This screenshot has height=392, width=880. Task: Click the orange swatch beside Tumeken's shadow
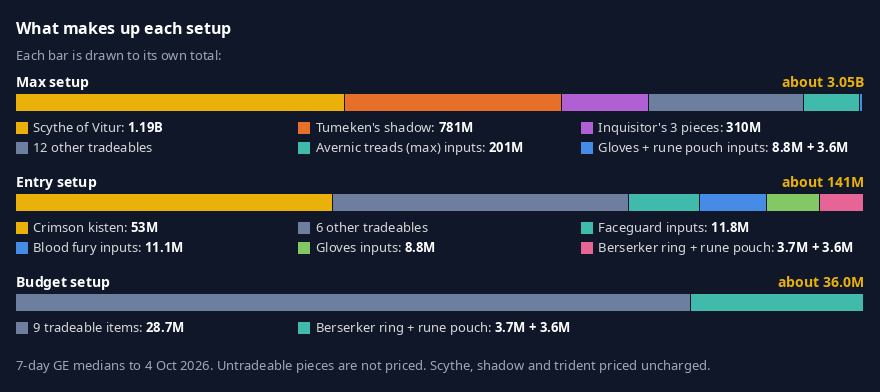(304, 128)
